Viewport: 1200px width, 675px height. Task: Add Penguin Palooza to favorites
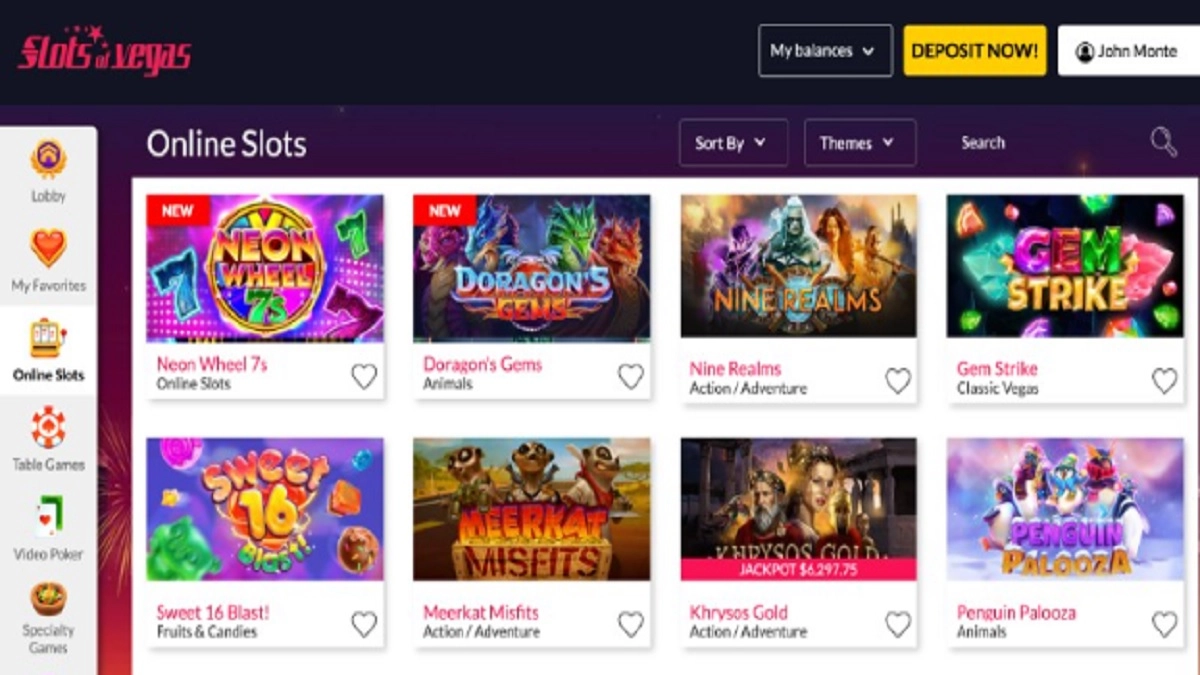coord(1164,624)
